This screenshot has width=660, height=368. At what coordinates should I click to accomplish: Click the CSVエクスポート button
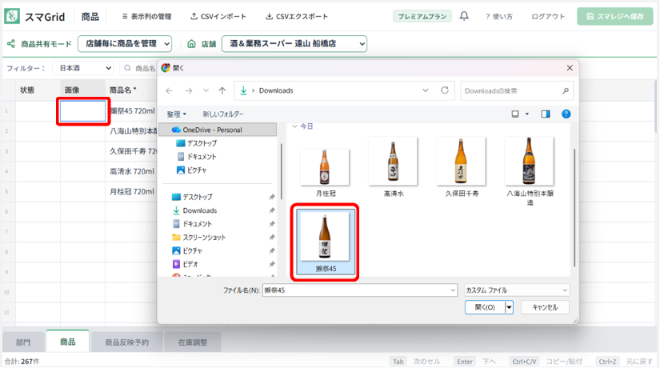click(x=297, y=16)
